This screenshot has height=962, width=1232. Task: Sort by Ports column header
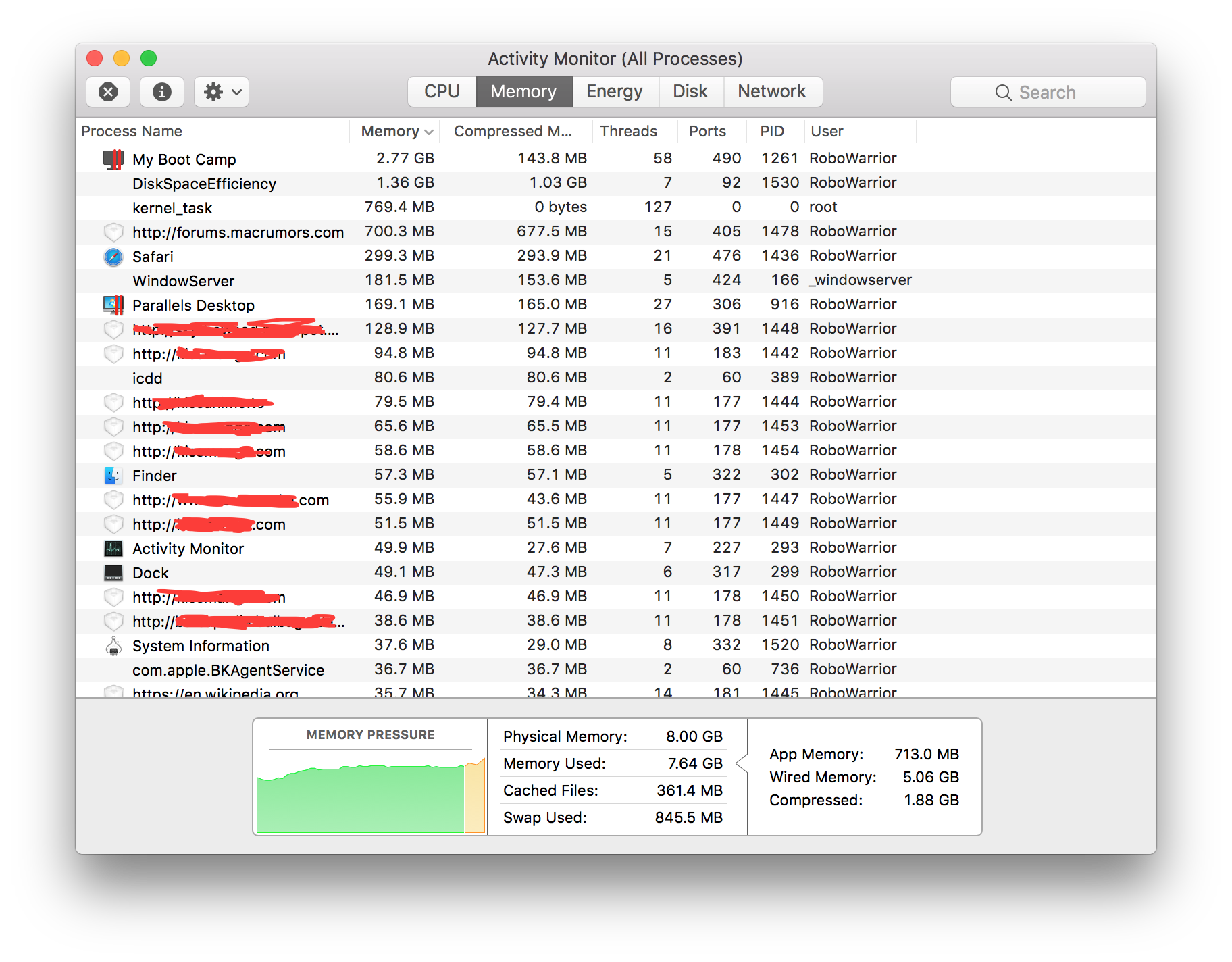(711, 131)
